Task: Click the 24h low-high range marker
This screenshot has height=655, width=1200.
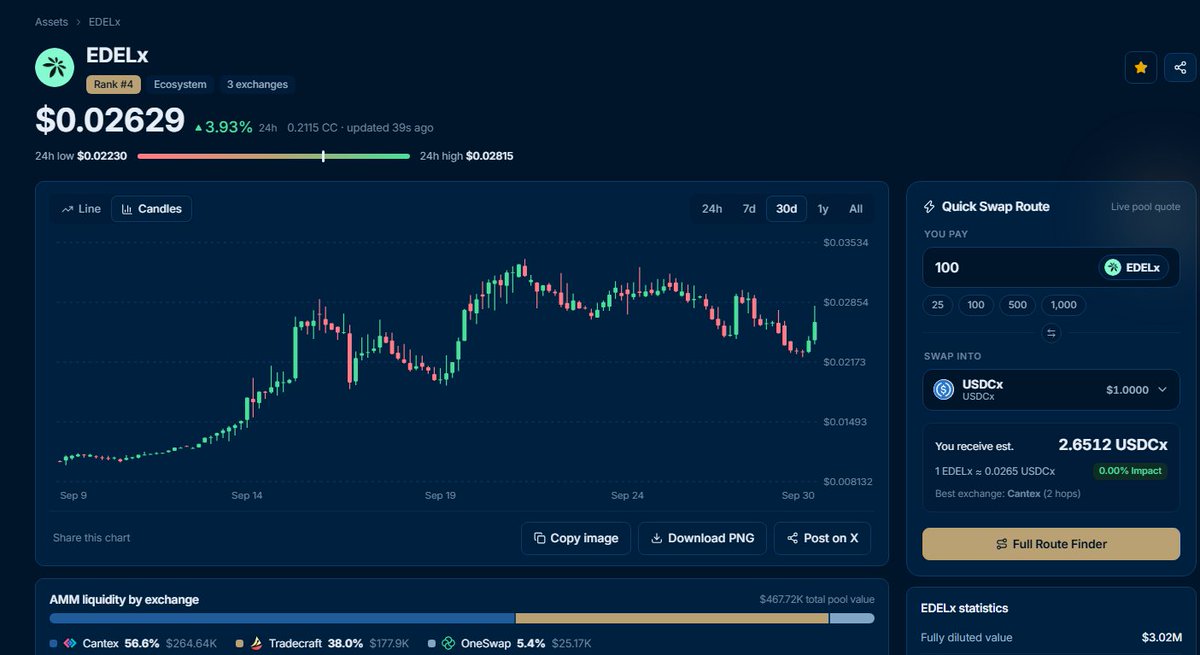Action: tap(323, 156)
